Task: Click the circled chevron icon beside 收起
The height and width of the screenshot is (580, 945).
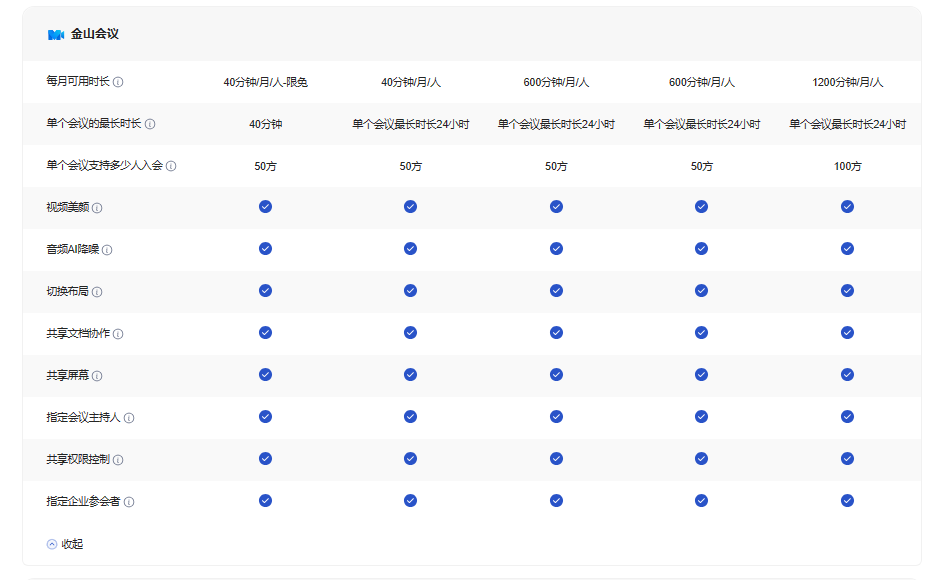Action: click(x=52, y=544)
